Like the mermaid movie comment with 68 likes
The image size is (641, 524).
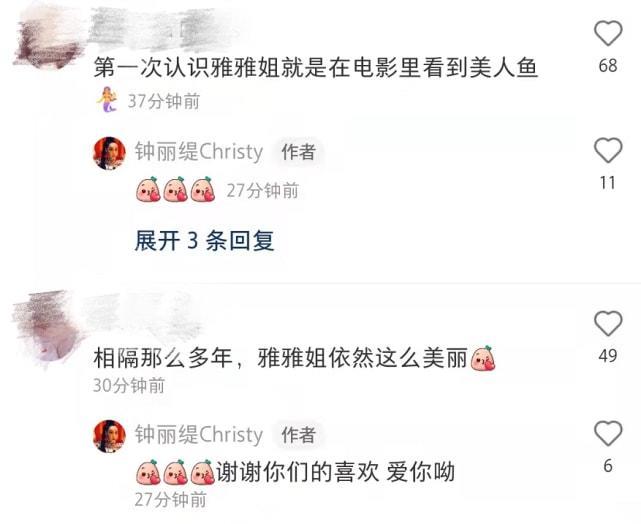click(x=608, y=33)
